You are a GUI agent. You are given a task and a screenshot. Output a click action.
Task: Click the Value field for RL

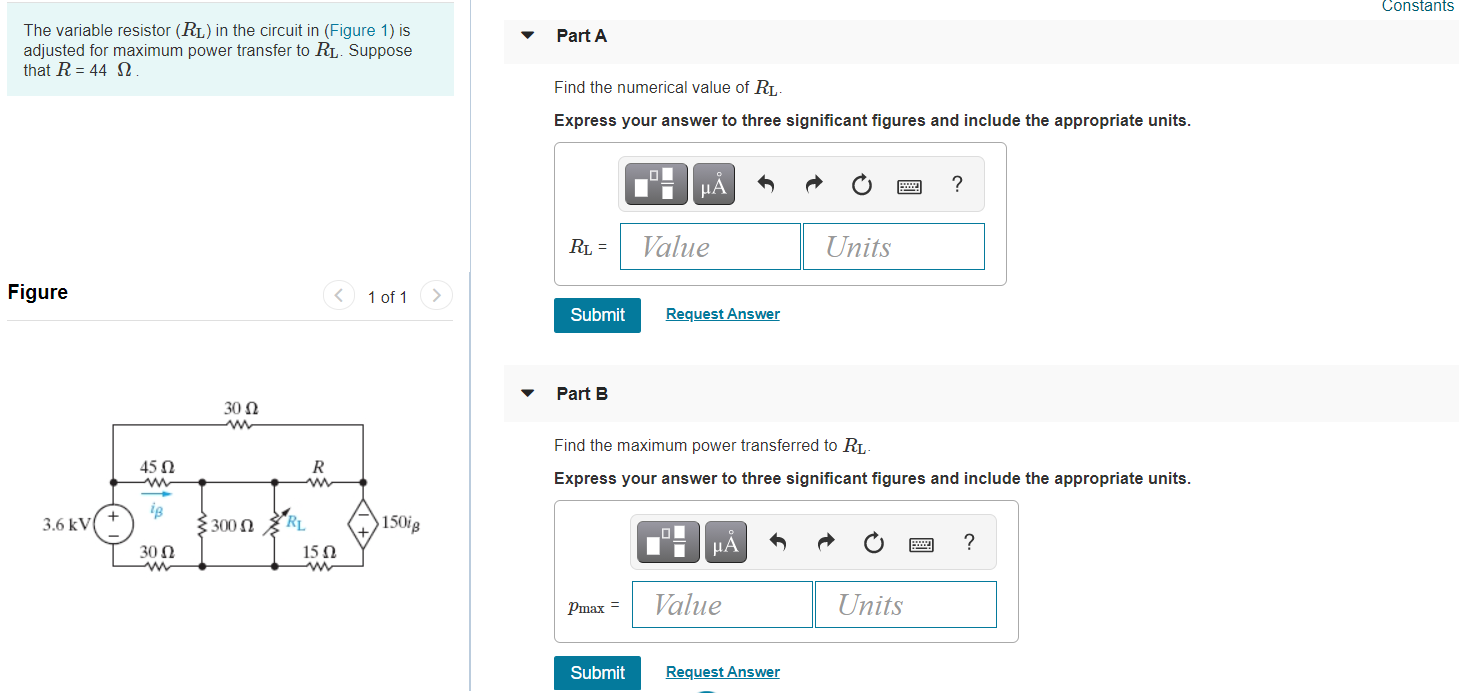point(710,246)
